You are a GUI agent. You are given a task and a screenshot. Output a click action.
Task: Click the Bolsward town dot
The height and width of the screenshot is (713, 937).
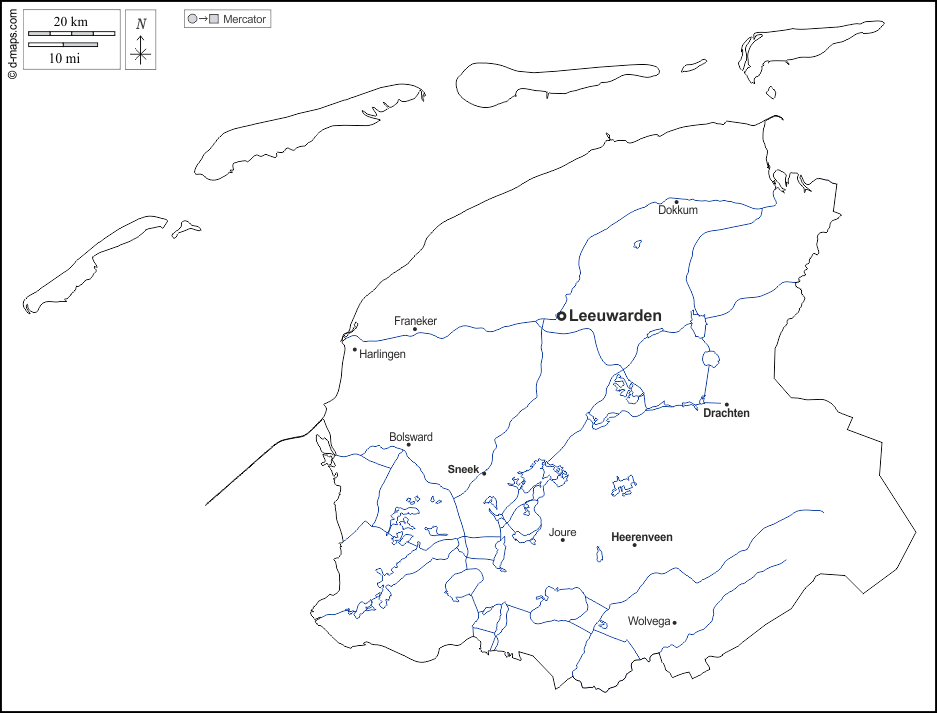pos(409,445)
